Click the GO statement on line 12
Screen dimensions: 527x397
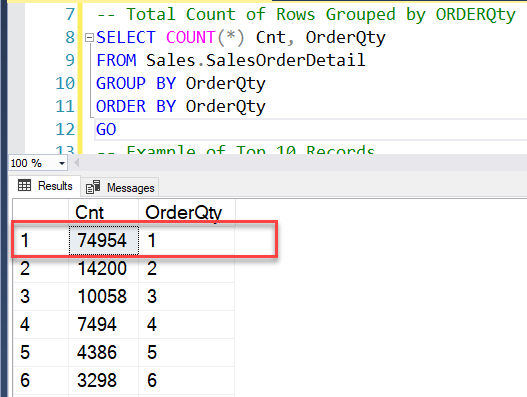(106, 129)
